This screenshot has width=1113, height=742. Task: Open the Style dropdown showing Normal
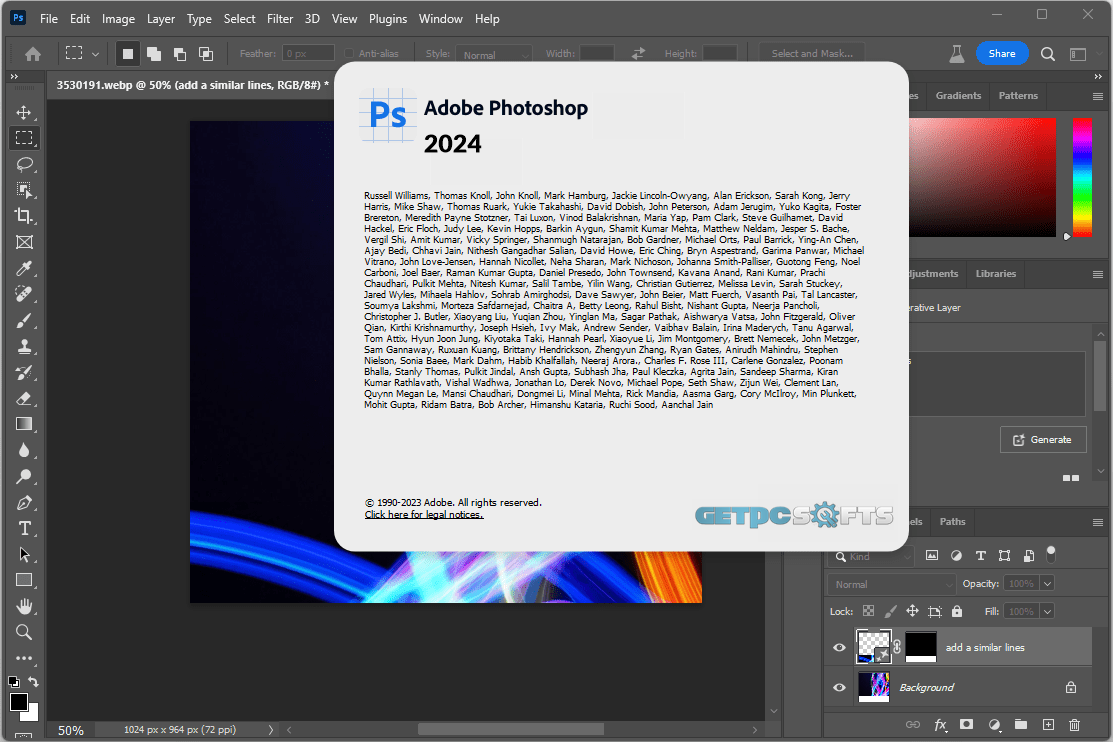(x=494, y=55)
